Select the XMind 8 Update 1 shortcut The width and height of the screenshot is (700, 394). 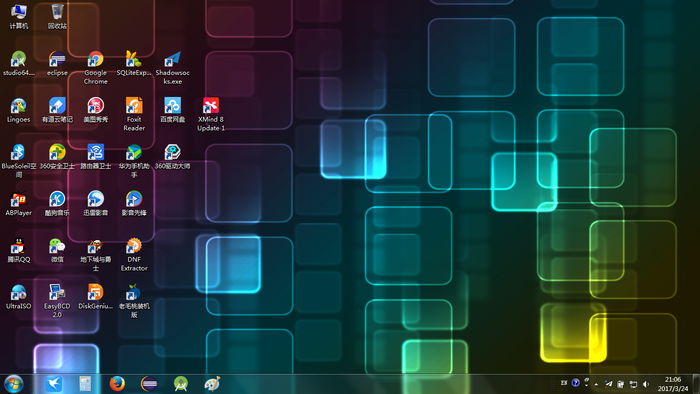(211, 114)
